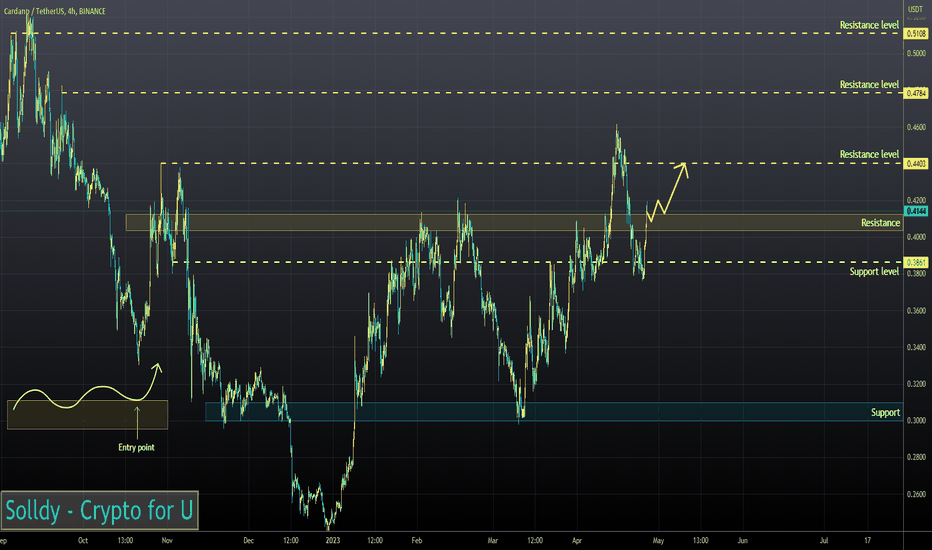Select the Resistance level text beside 0.5108
This screenshot has height=550, width=932.
click(869, 25)
